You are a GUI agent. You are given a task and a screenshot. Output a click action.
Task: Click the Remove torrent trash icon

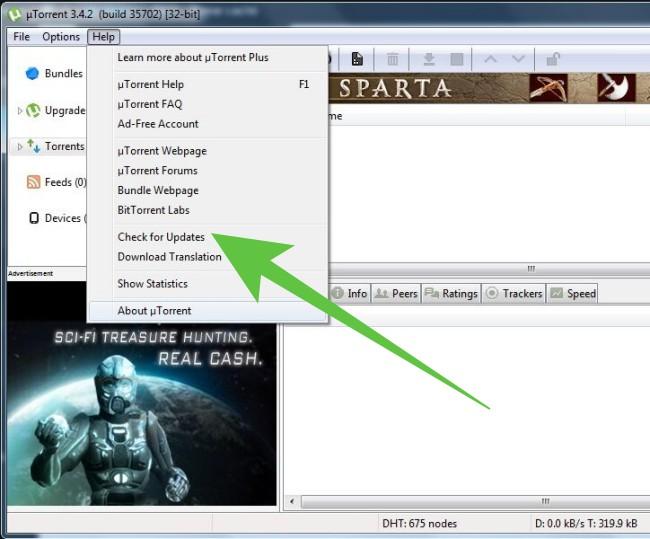(393, 59)
